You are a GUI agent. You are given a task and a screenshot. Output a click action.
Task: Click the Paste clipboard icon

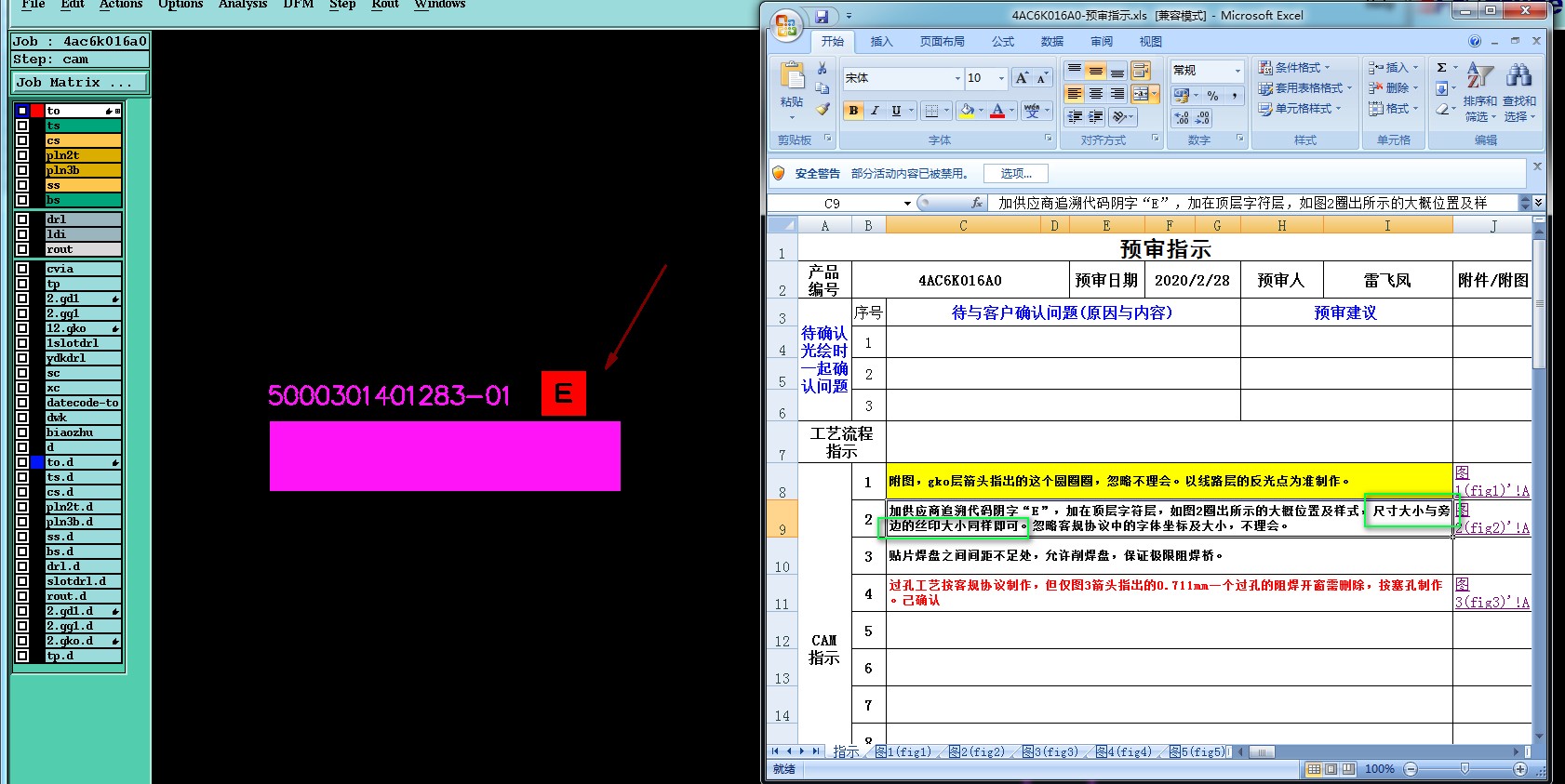[792, 76]
